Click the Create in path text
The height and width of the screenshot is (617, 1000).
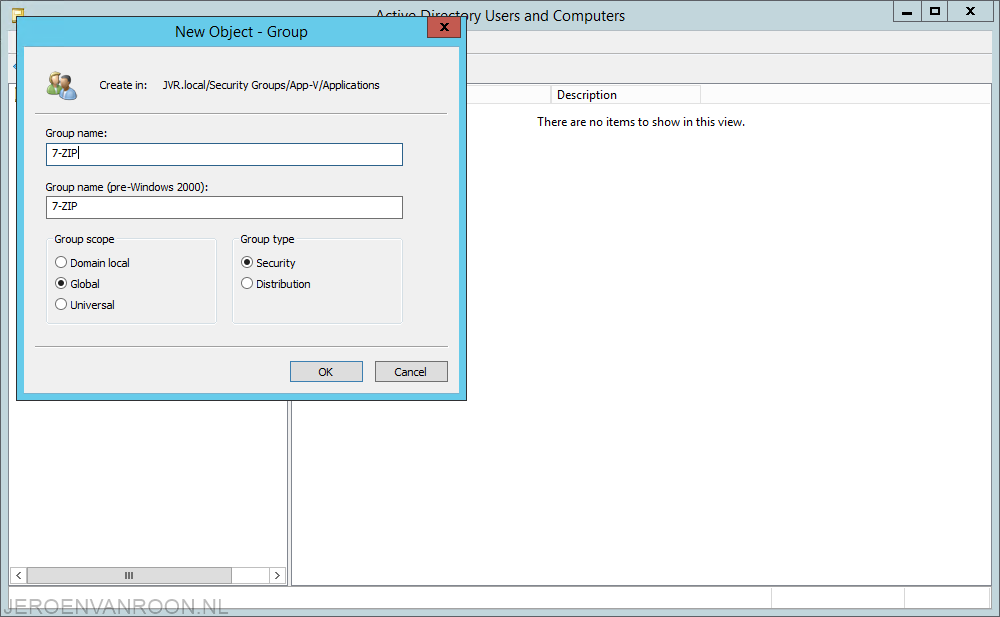[271, 85]
